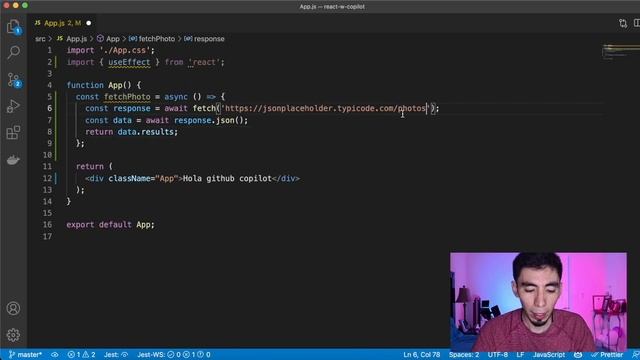Click the 'react' import string

point(204,62)
